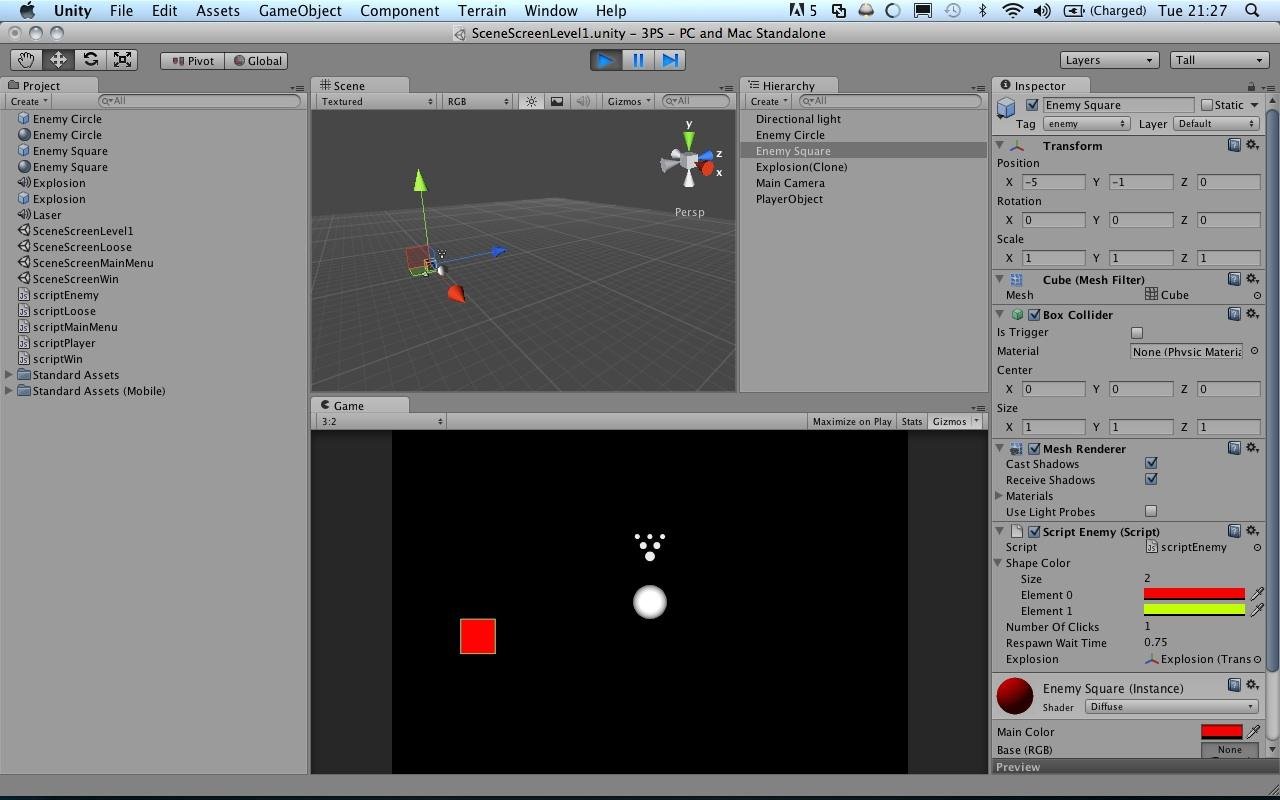This screenshot has height=800, width=1280.
Task: Open the Layers dropdown
Action: point(1109,60)
